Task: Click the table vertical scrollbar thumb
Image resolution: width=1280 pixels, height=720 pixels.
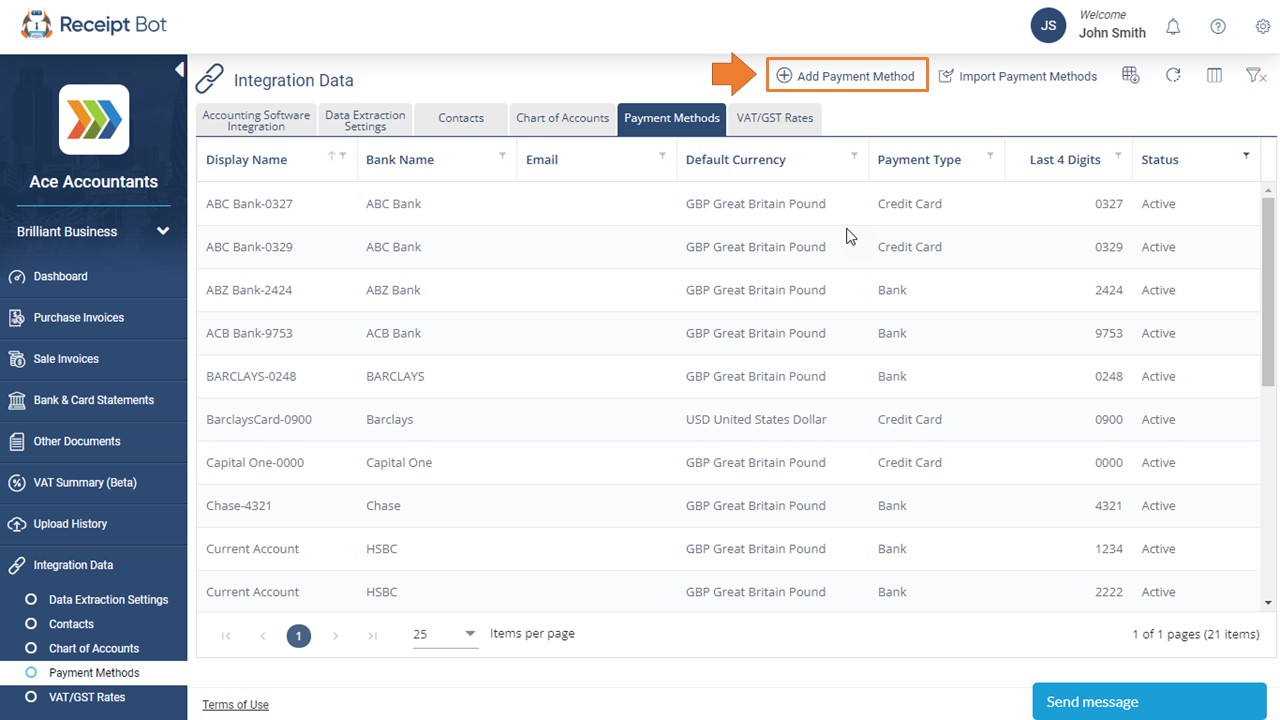Action: pyautogui.click(x=1268, y=291)
